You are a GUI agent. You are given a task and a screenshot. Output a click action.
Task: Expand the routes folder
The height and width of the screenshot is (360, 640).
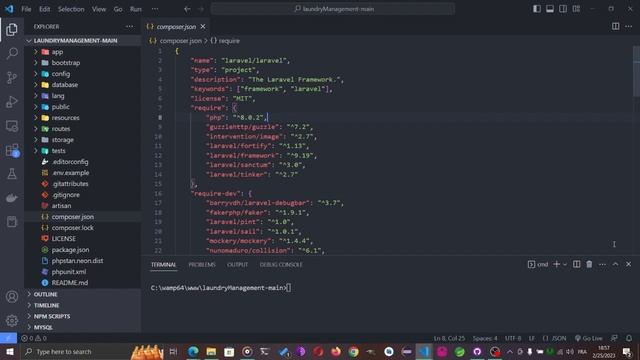coord(61,129)
